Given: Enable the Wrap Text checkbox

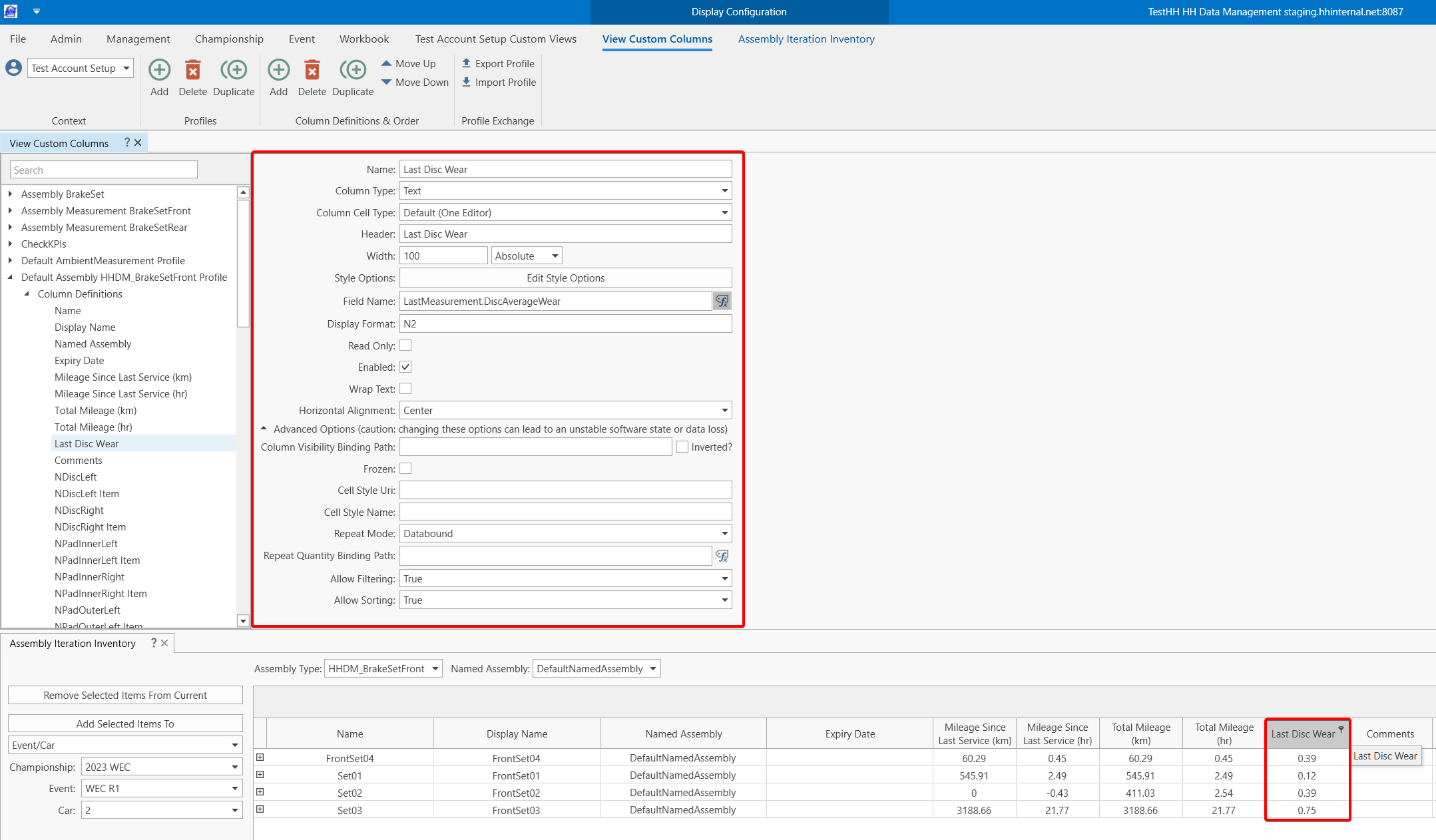Looking at the screenshot, I should point(405,389).
